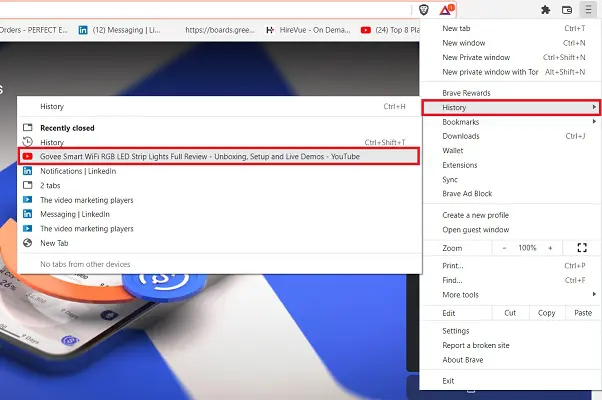Expand the History submenu arrow
The image size is (602, 400).
(x=594, y=107)
